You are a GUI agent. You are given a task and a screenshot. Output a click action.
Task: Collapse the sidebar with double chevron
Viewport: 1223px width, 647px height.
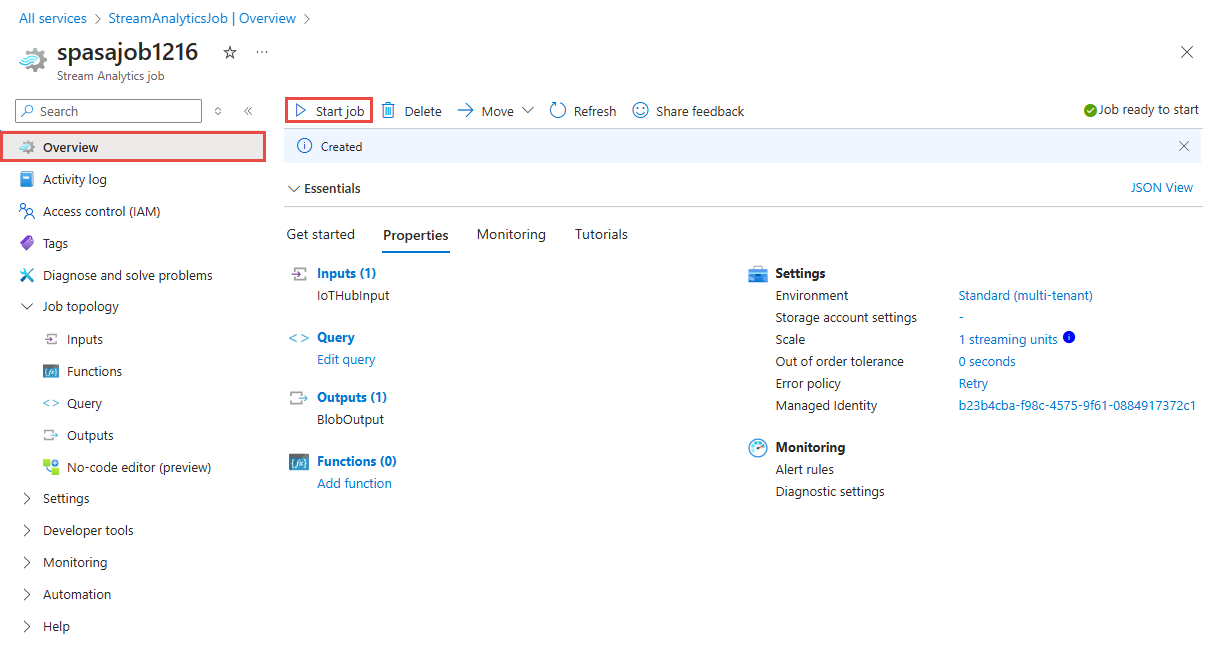(248, 111)
